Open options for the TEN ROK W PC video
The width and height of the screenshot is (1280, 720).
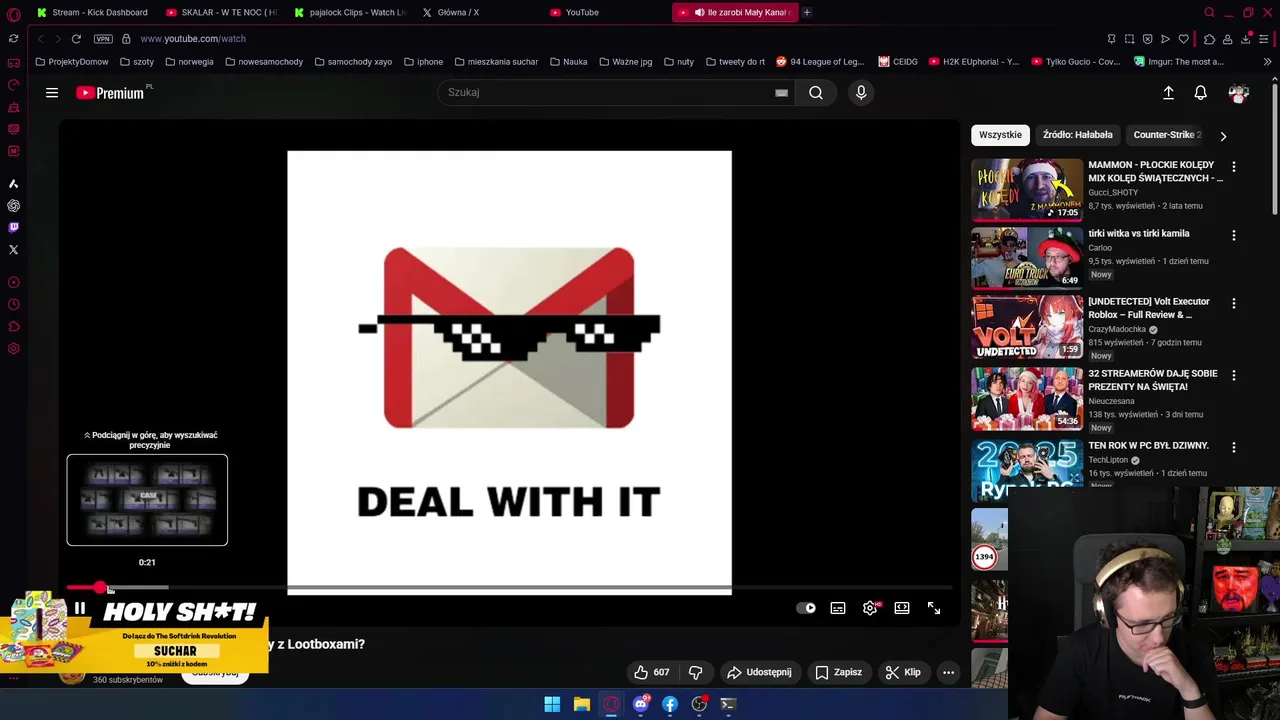1233,447
